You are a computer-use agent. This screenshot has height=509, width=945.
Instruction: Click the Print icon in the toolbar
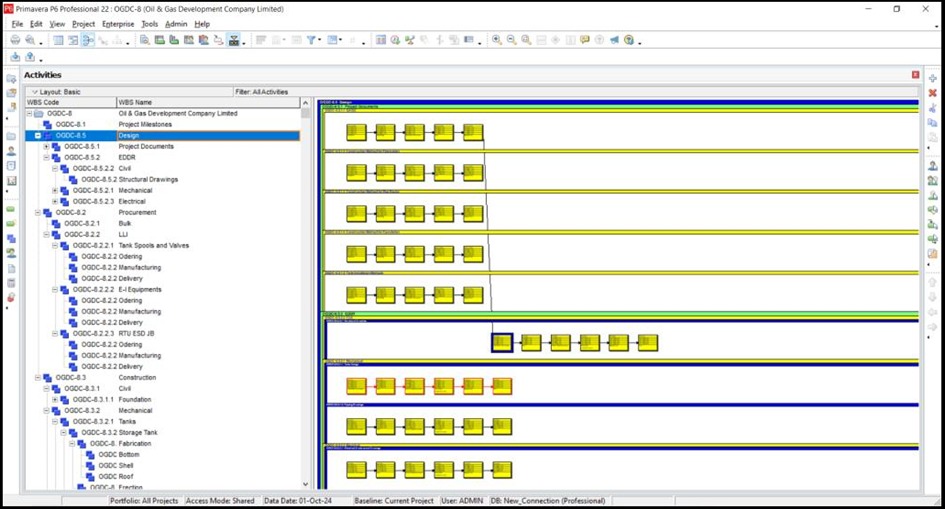tap(15, 40)
